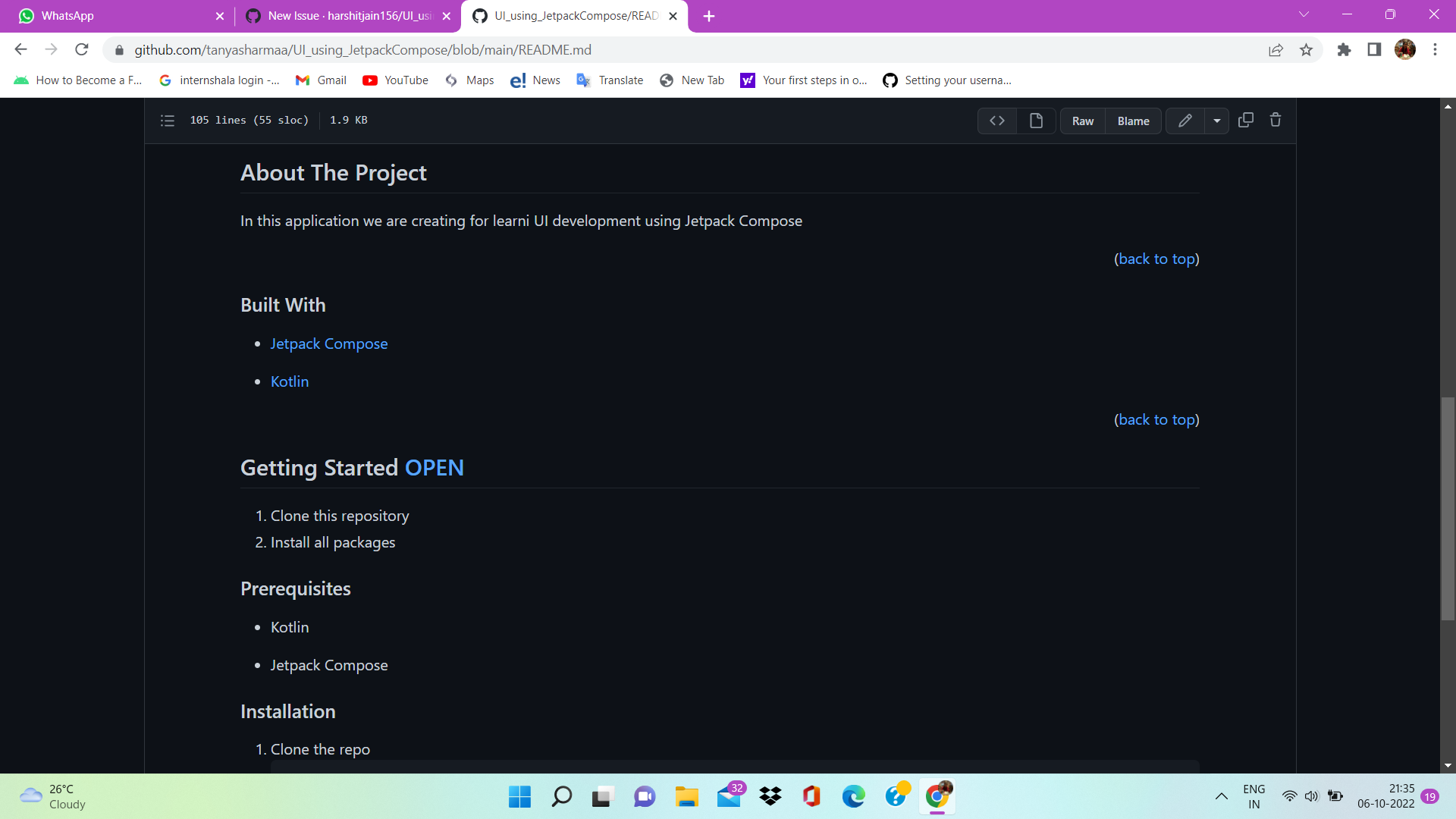Open Gmail from the bookmarks bar

click(x=321, y=80)
